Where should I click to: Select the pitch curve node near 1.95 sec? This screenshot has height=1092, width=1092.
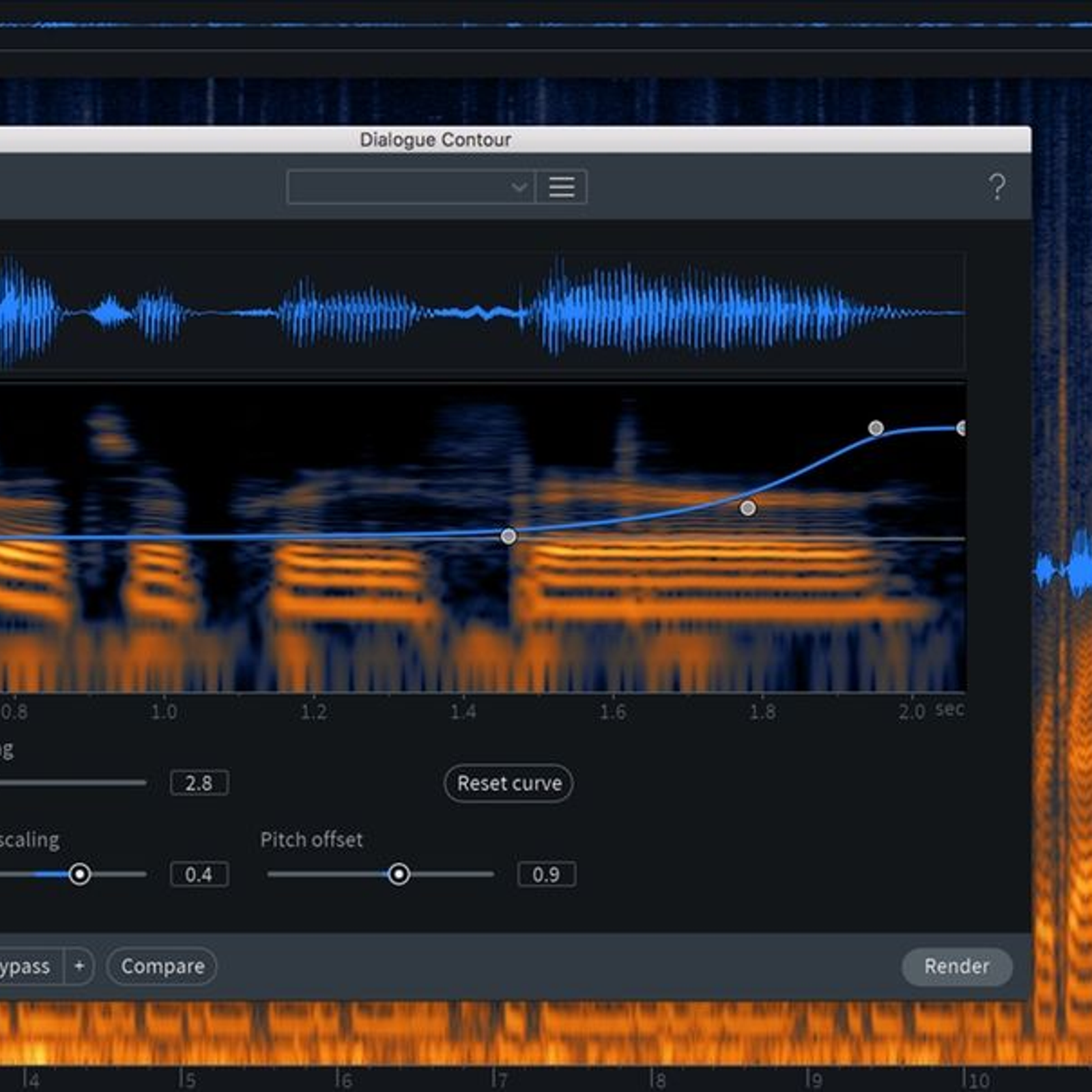[876, 428]
